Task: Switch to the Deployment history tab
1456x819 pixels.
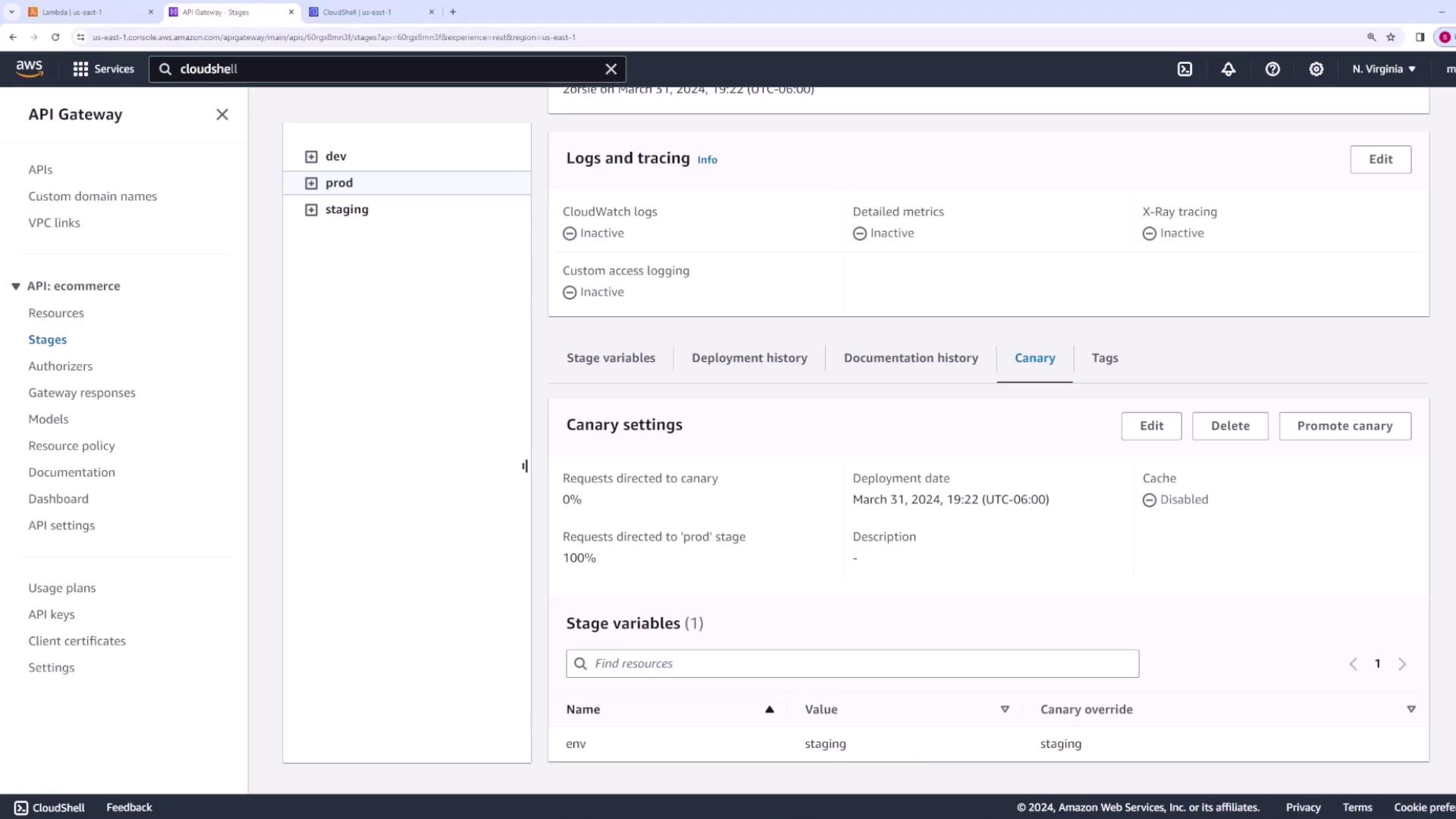Action: point(749,358)
